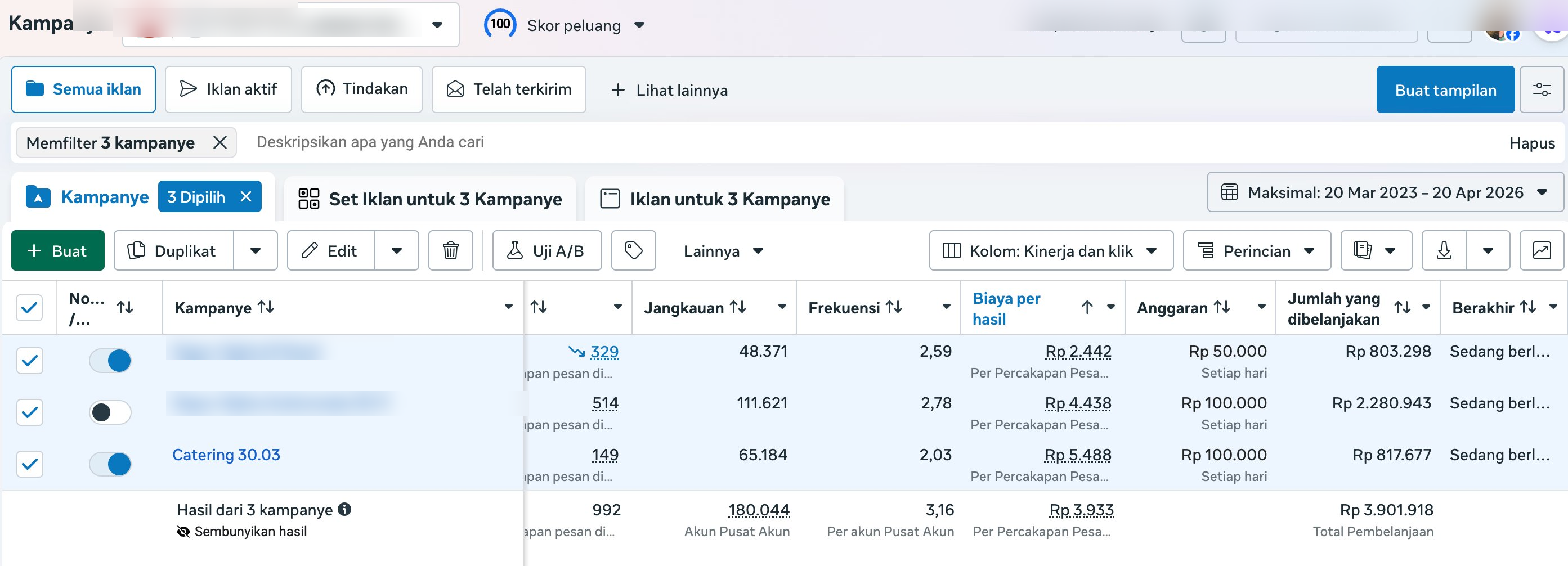
Task: Open the Kolom: Kinerja dan klik dropdown
Action: 1051,250
